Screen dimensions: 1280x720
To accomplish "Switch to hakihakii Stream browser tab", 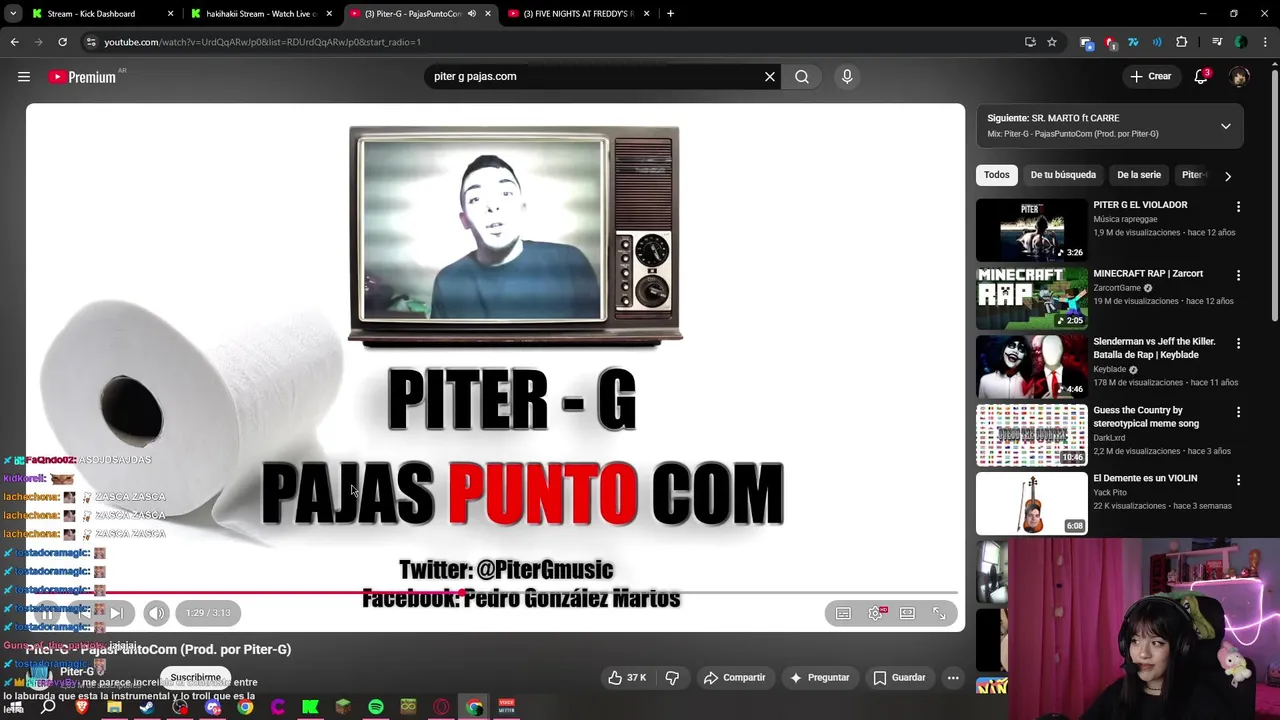I will (x=261, y=14).
